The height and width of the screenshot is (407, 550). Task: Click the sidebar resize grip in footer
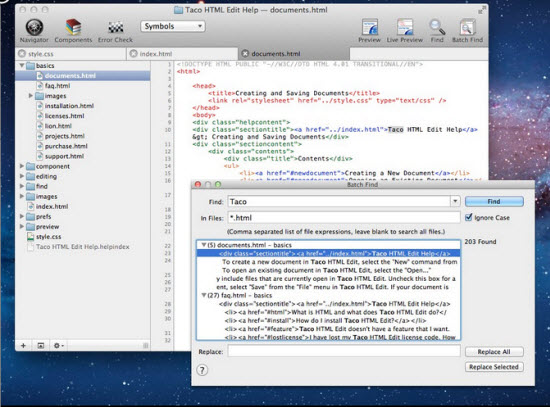(145, 346)
